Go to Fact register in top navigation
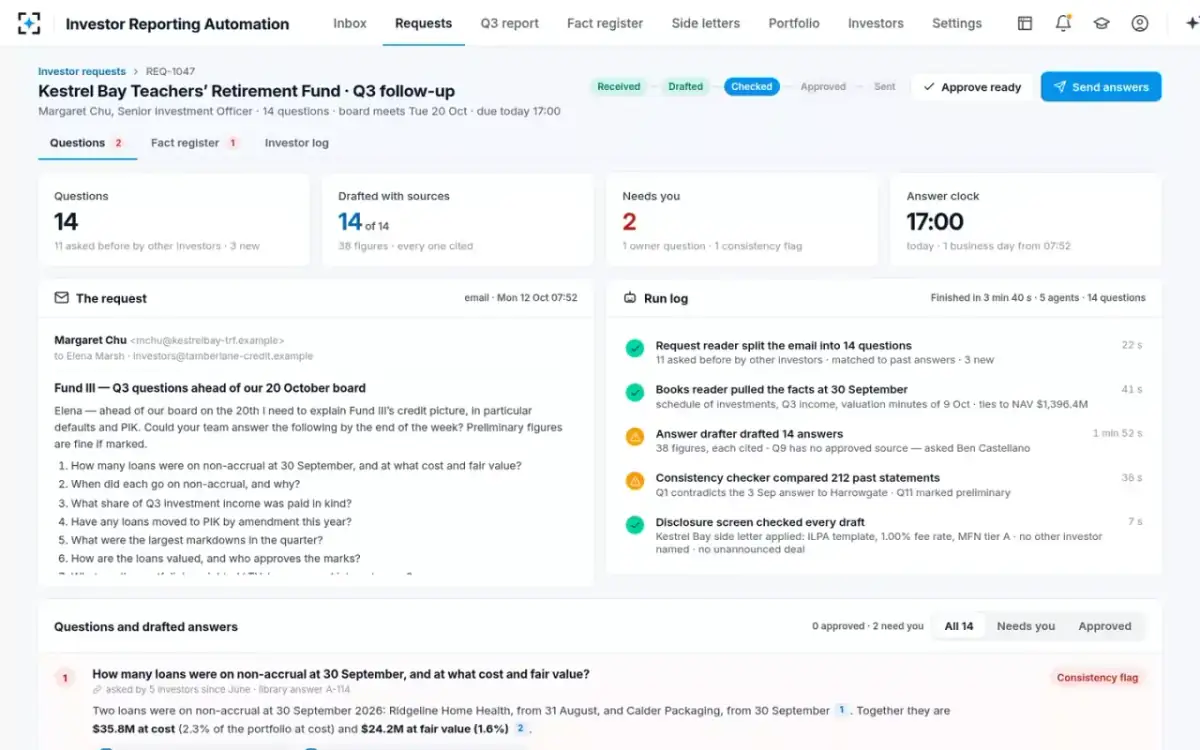Screen dimensions: 1200x750 (605, 23)
